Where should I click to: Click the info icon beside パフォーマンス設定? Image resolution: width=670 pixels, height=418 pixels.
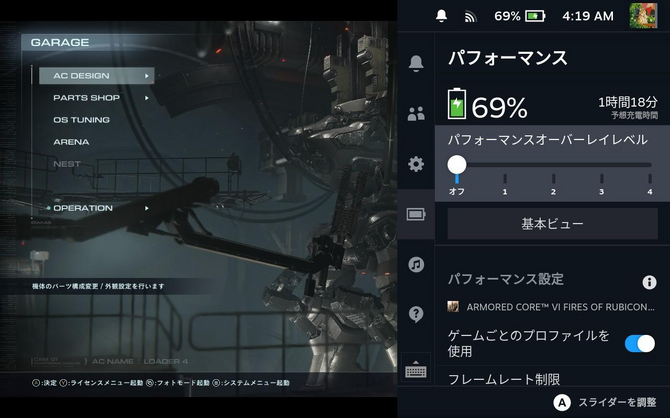click(648, 283)
